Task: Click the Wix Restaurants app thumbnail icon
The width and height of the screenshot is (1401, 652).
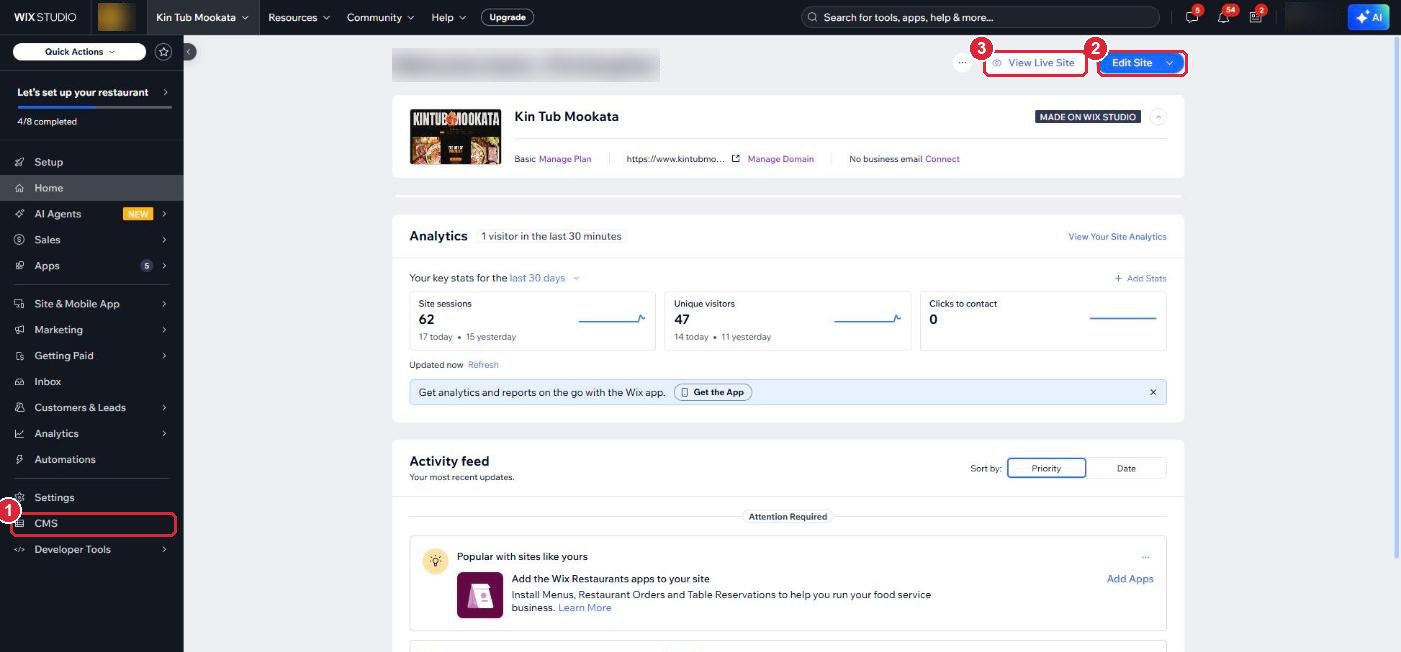Action: click(x=480, y=595)
